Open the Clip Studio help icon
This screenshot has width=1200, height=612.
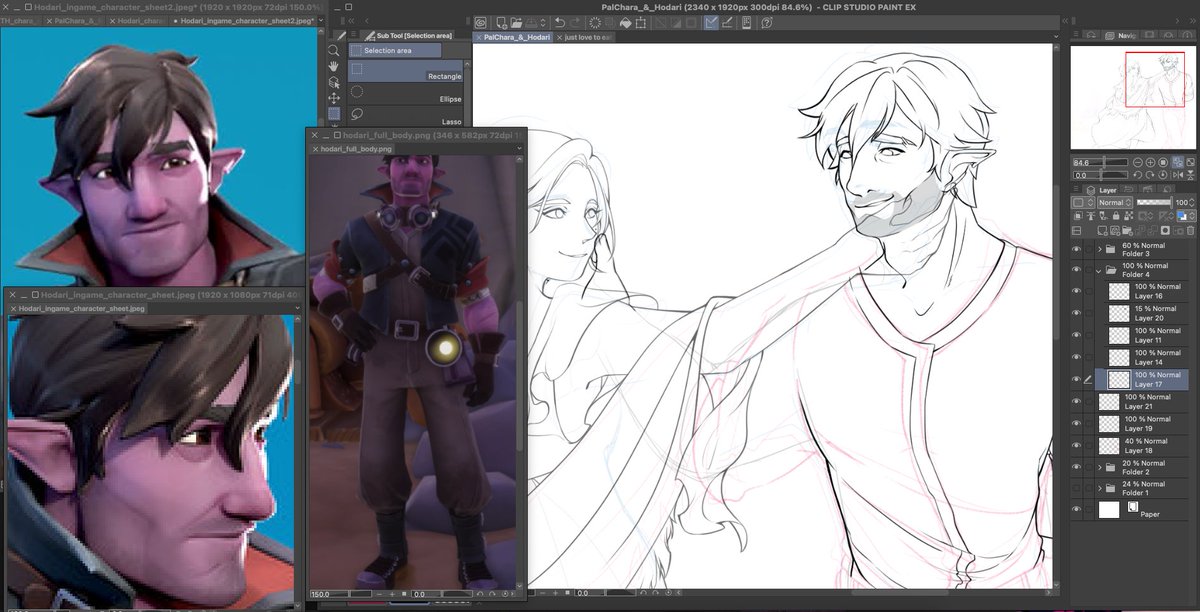coord(767,22)
